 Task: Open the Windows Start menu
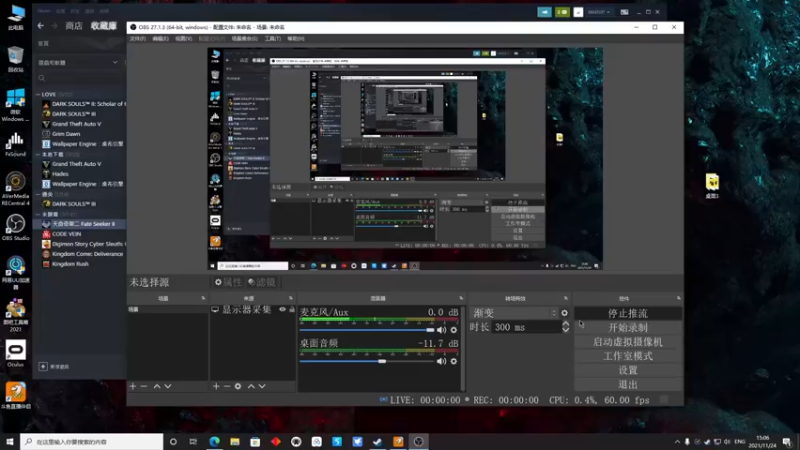click(x=10, y=441)
